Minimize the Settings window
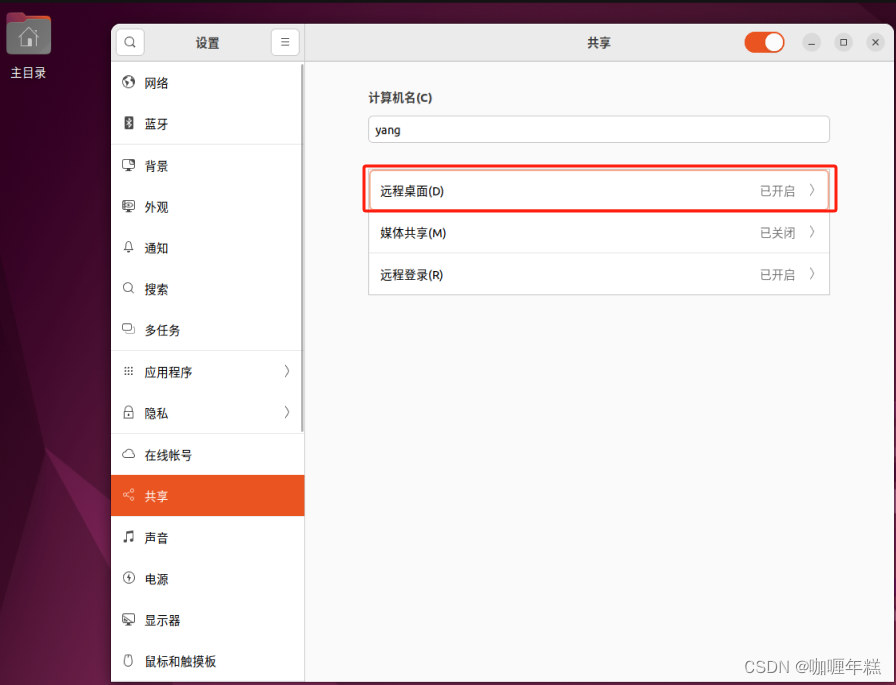This screenshot has height=685, width=896. tap(811, 42)
